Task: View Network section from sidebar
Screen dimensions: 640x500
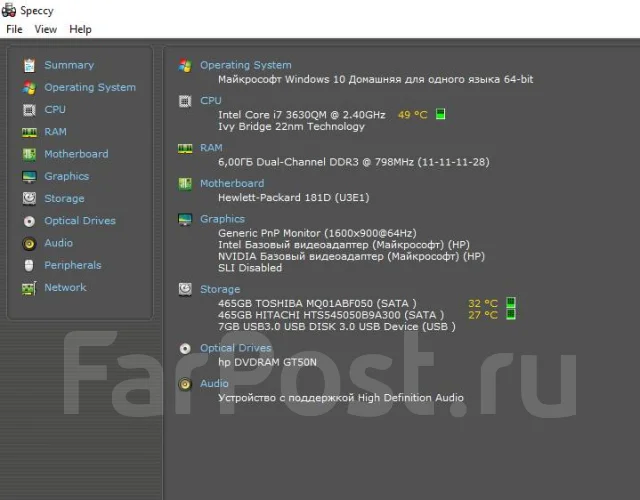Action: tap(65, 287)
